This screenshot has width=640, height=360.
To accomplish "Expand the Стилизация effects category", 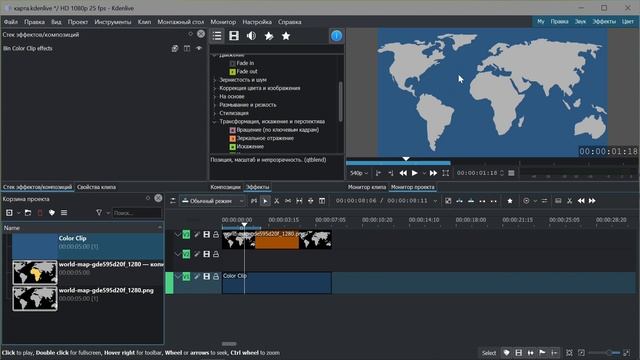I will point(215,113).
